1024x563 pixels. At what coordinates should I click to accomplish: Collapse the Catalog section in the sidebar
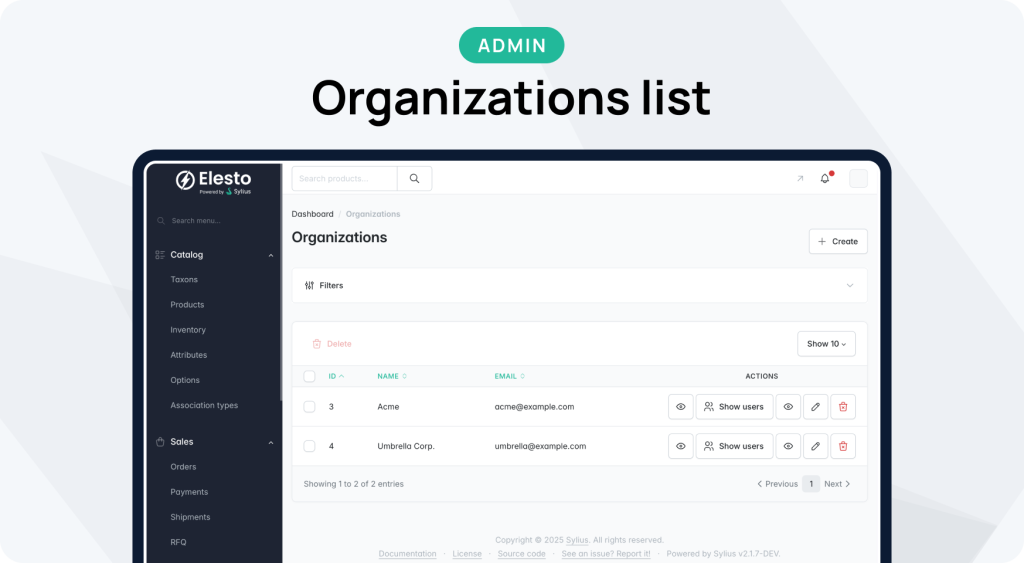pyautogui.click(x=271, y=255)
